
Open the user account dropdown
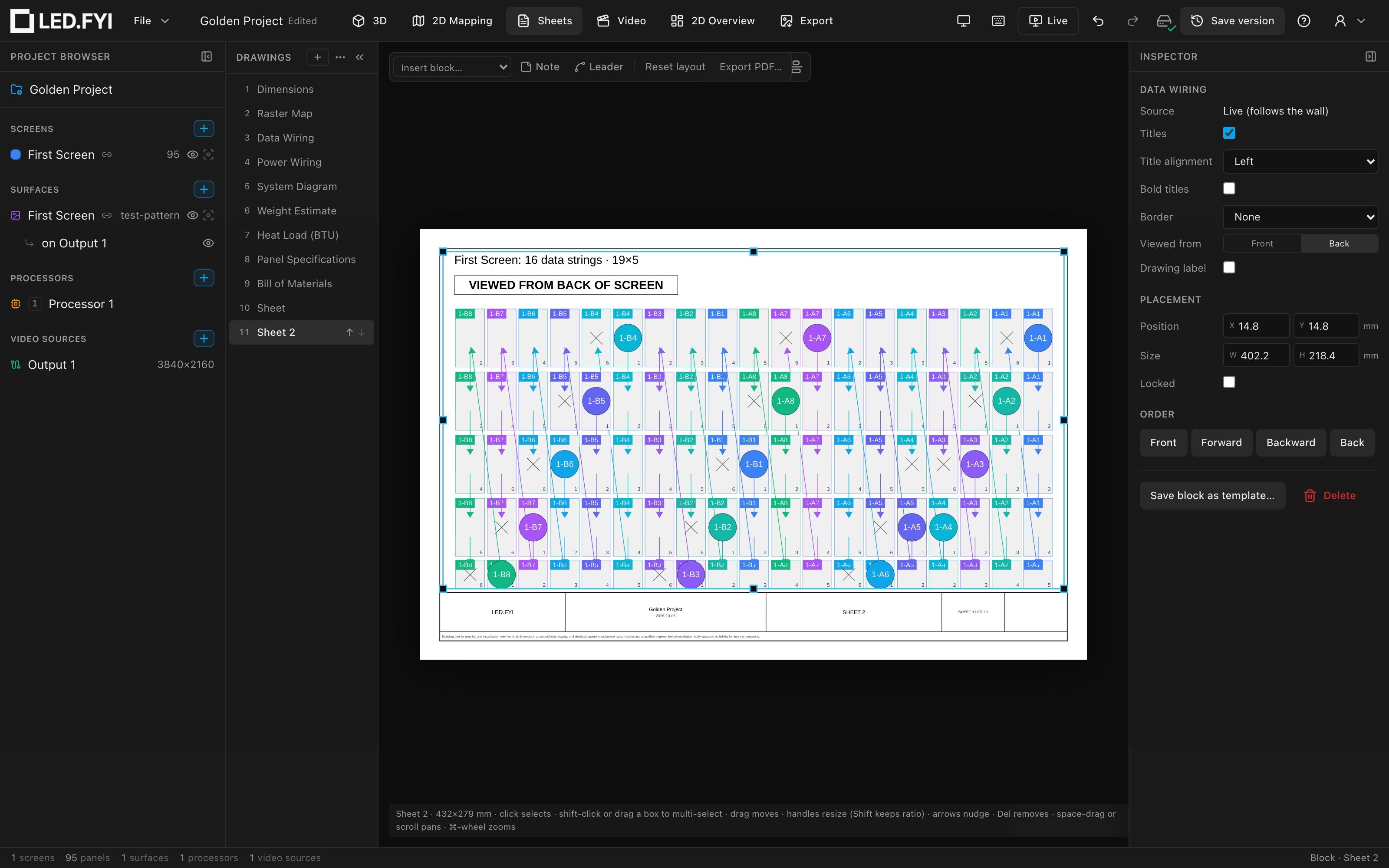pos(1350,21)
